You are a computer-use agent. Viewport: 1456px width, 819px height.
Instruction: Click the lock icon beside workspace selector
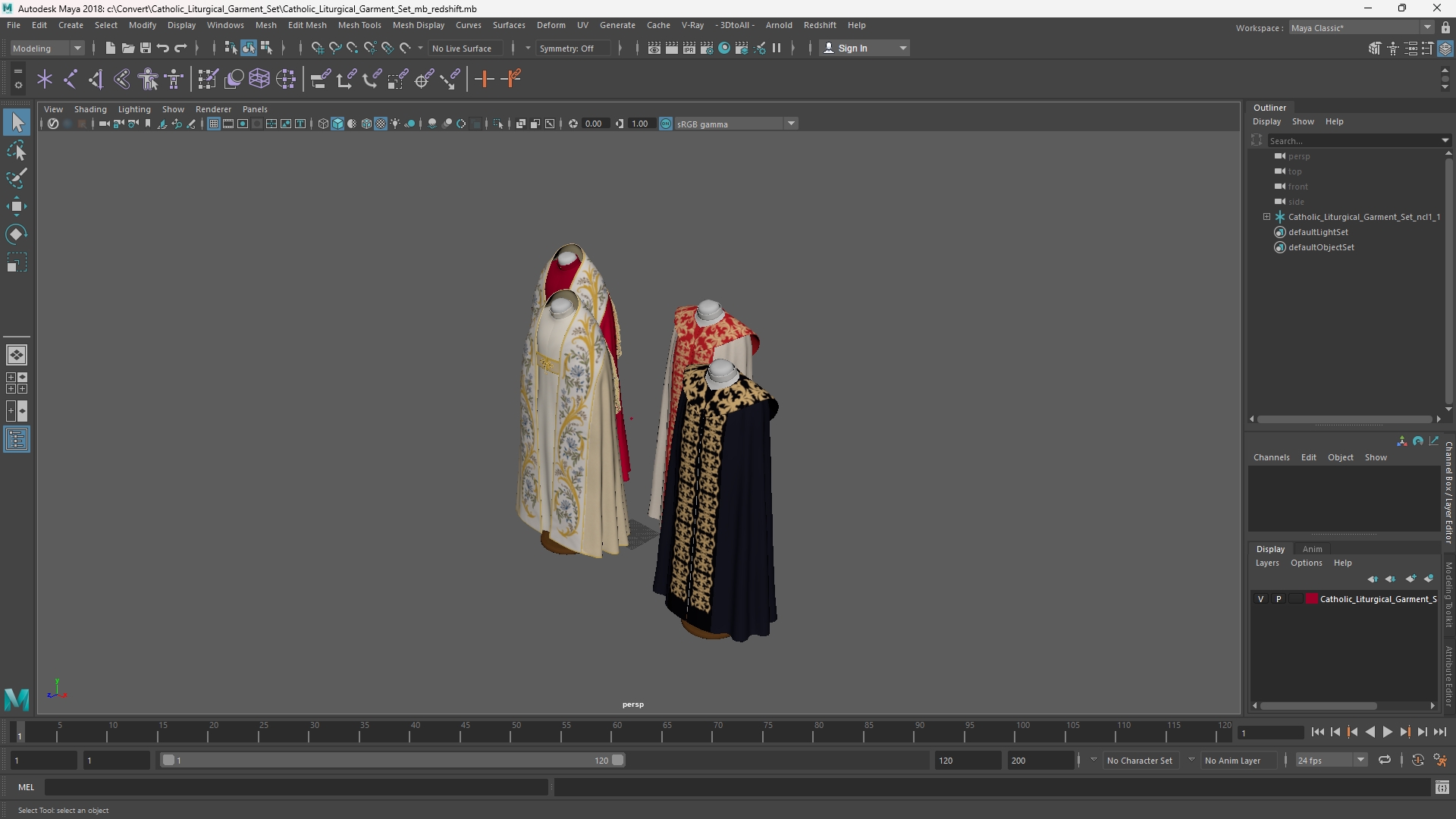[1445, 28]
